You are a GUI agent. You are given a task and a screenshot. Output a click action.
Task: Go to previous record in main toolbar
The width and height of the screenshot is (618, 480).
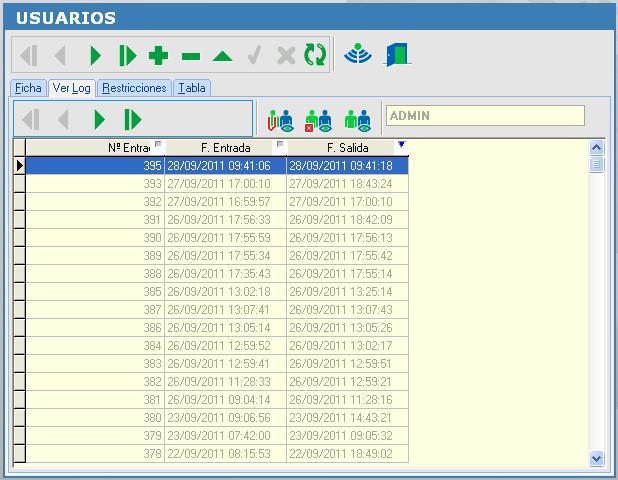coord(60,55)
